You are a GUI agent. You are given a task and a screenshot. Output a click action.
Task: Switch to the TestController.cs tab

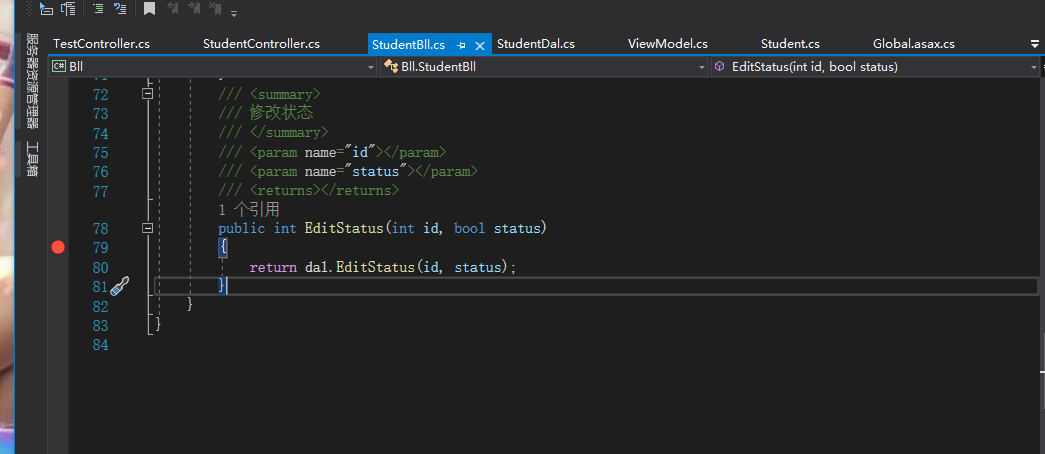pos(101,44)
